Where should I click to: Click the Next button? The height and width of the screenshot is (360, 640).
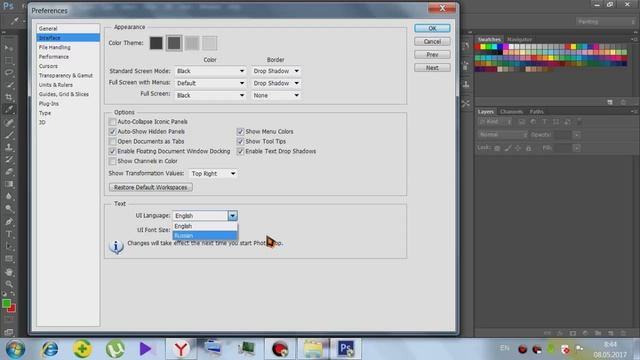tap(432, 68)
